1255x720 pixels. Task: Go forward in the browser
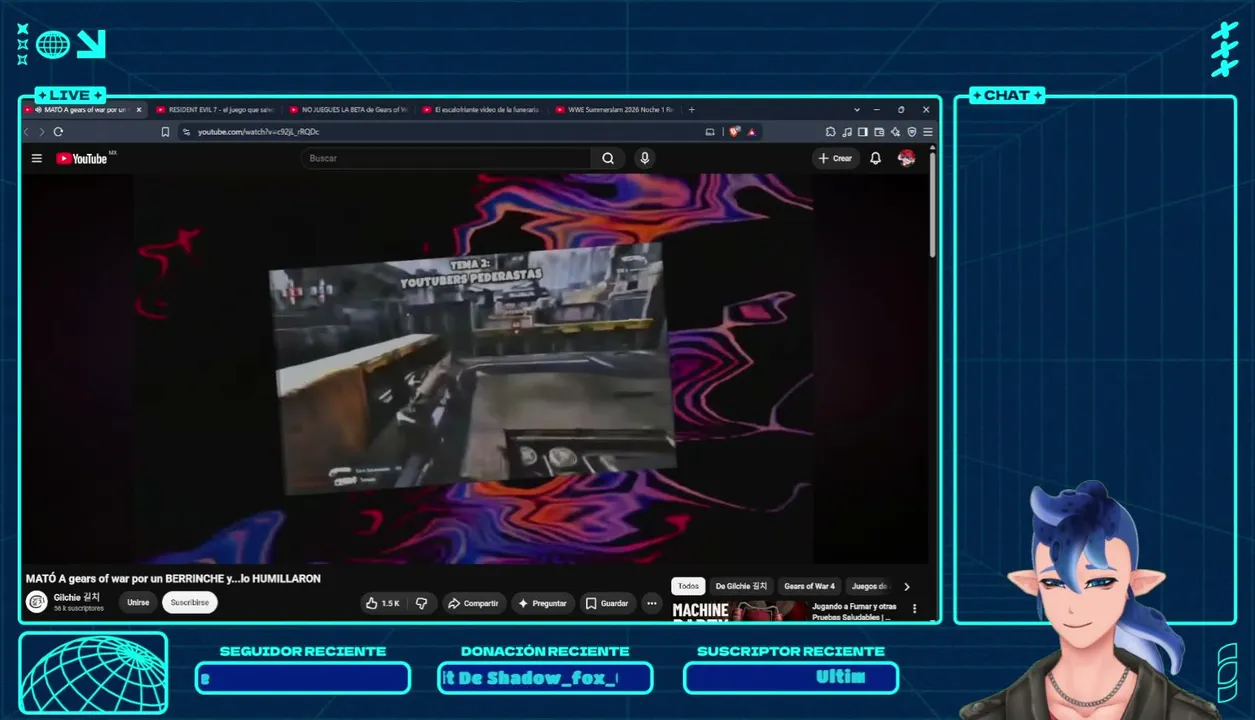pos(41,131)
